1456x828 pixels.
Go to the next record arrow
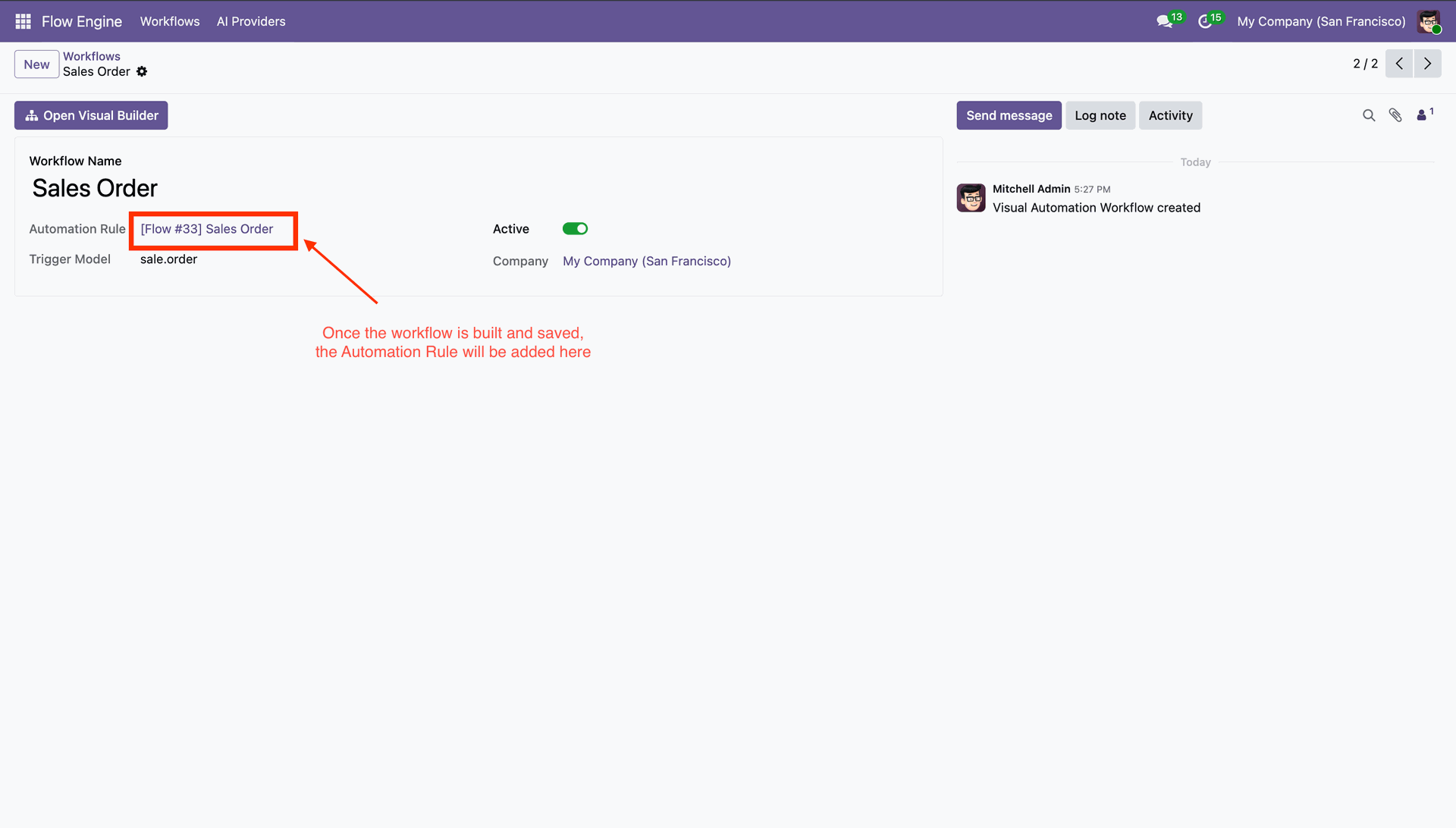1427,64
